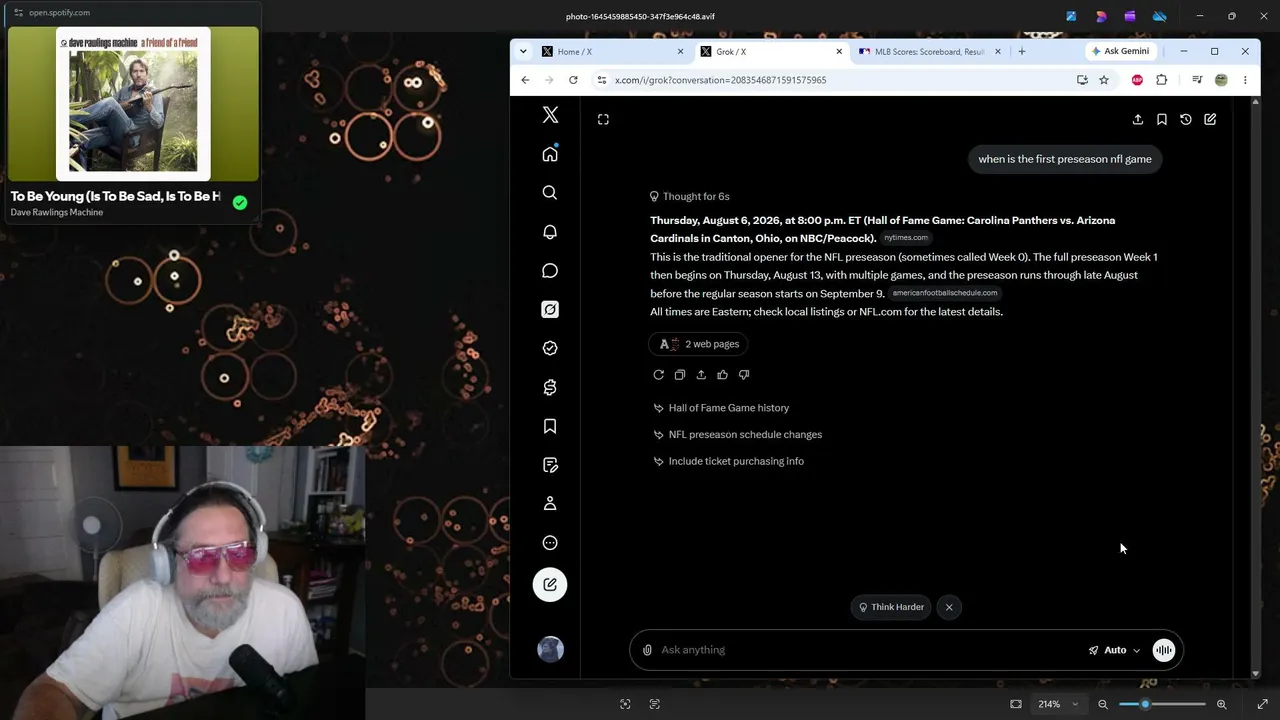Click the Think Harder button
1280x720 pixels.
890,607
